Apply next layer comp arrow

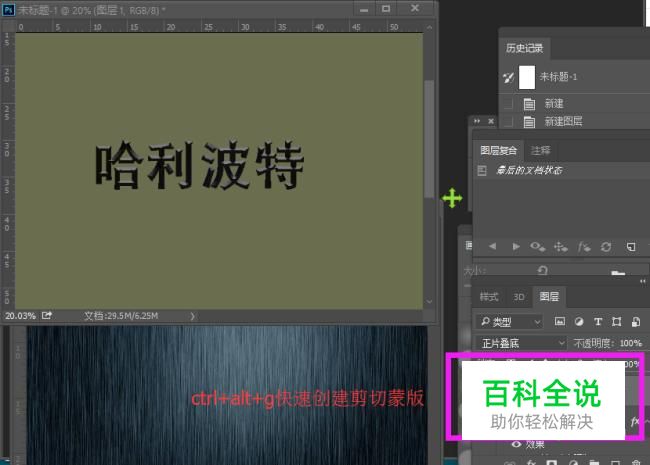point(516,247)
